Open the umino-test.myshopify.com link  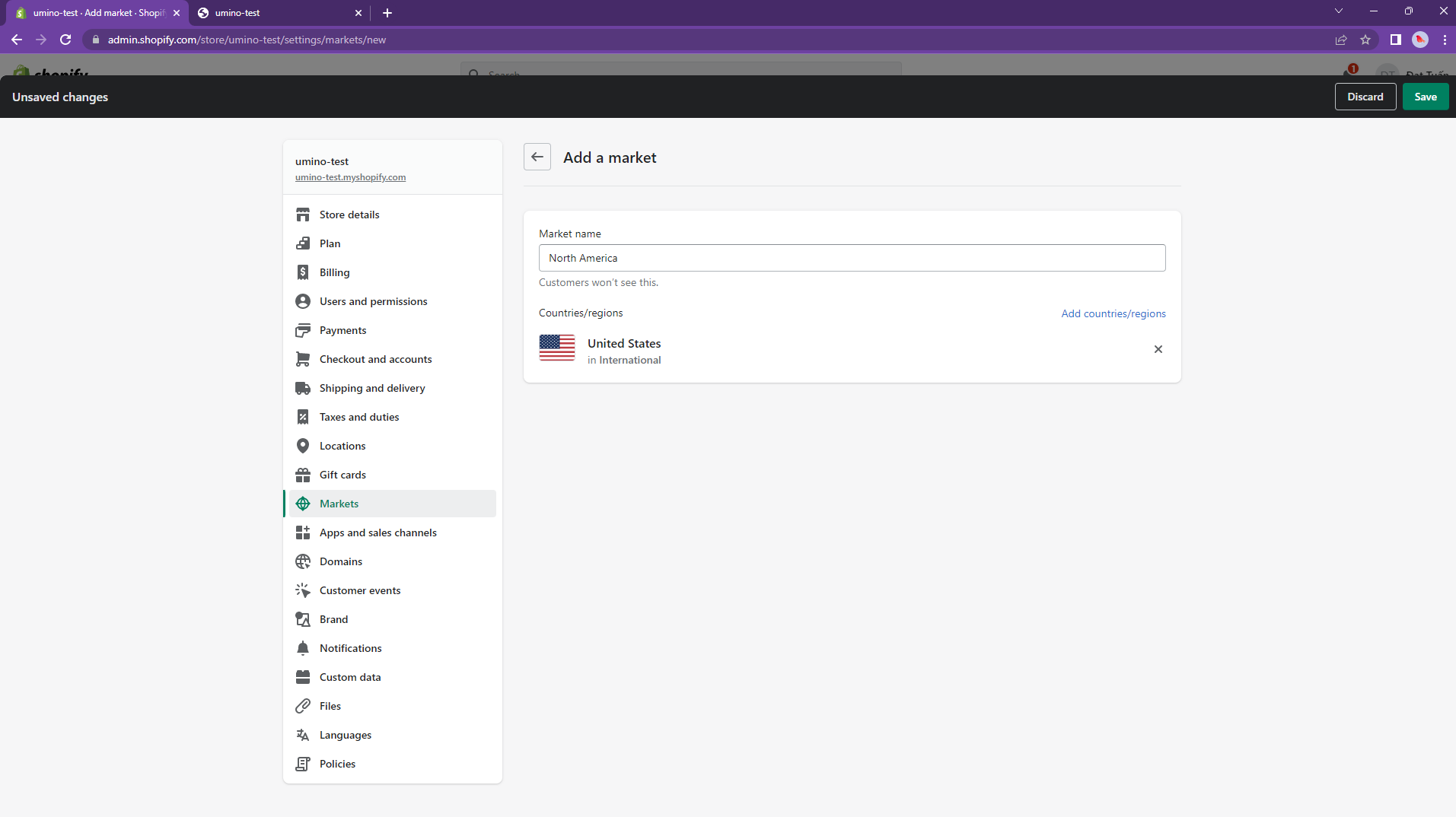coord(350,177)
